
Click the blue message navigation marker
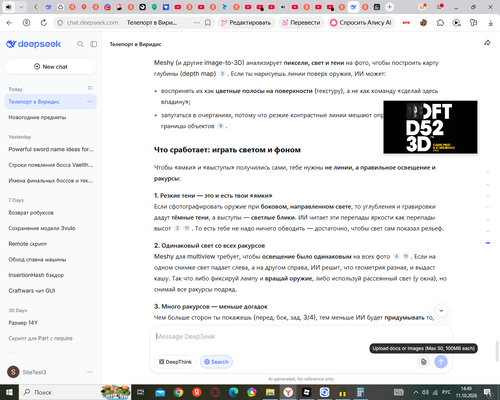(x=488, y=243)
